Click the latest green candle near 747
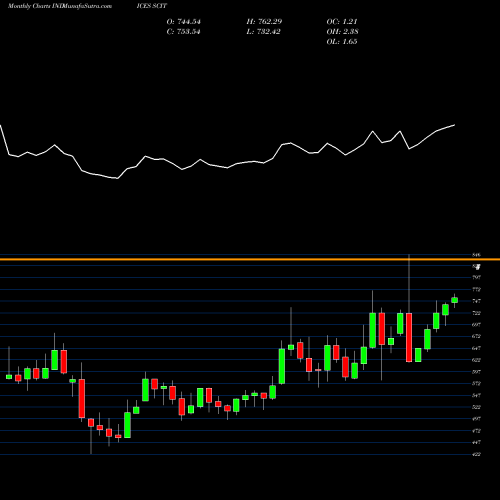 click(x=454, y=300)
